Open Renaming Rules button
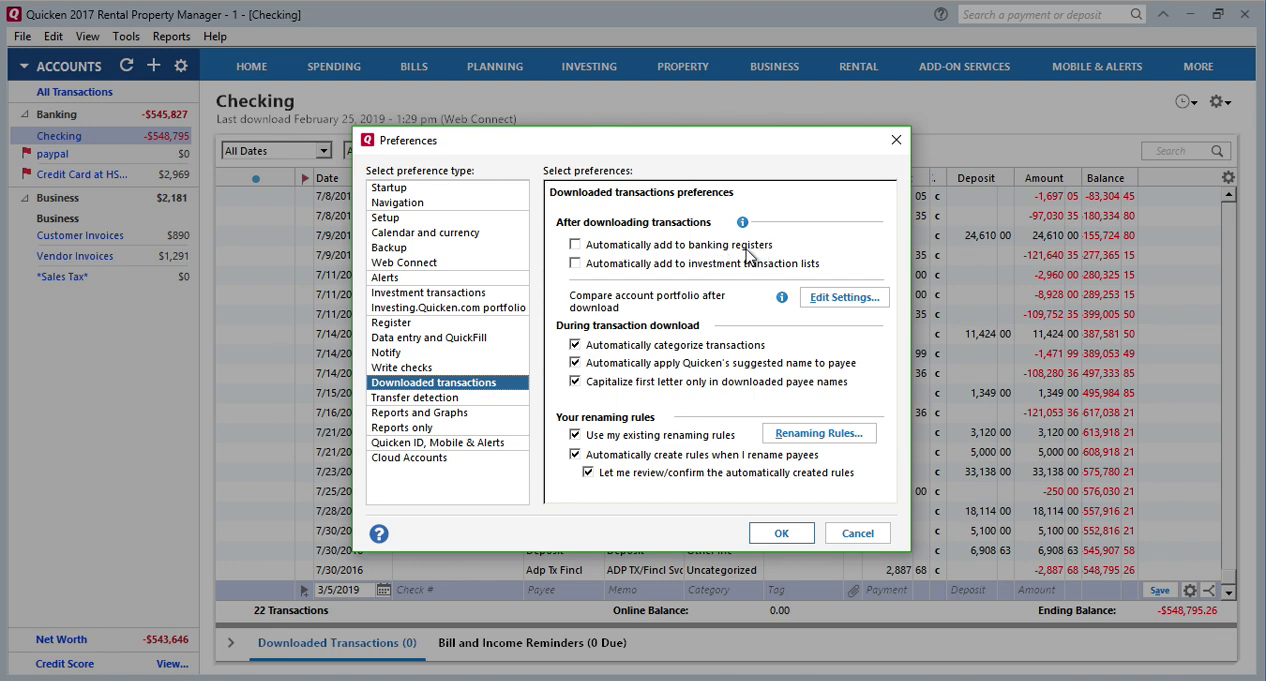This screenshot has width=1266, height=681. [x=818, y=433]
